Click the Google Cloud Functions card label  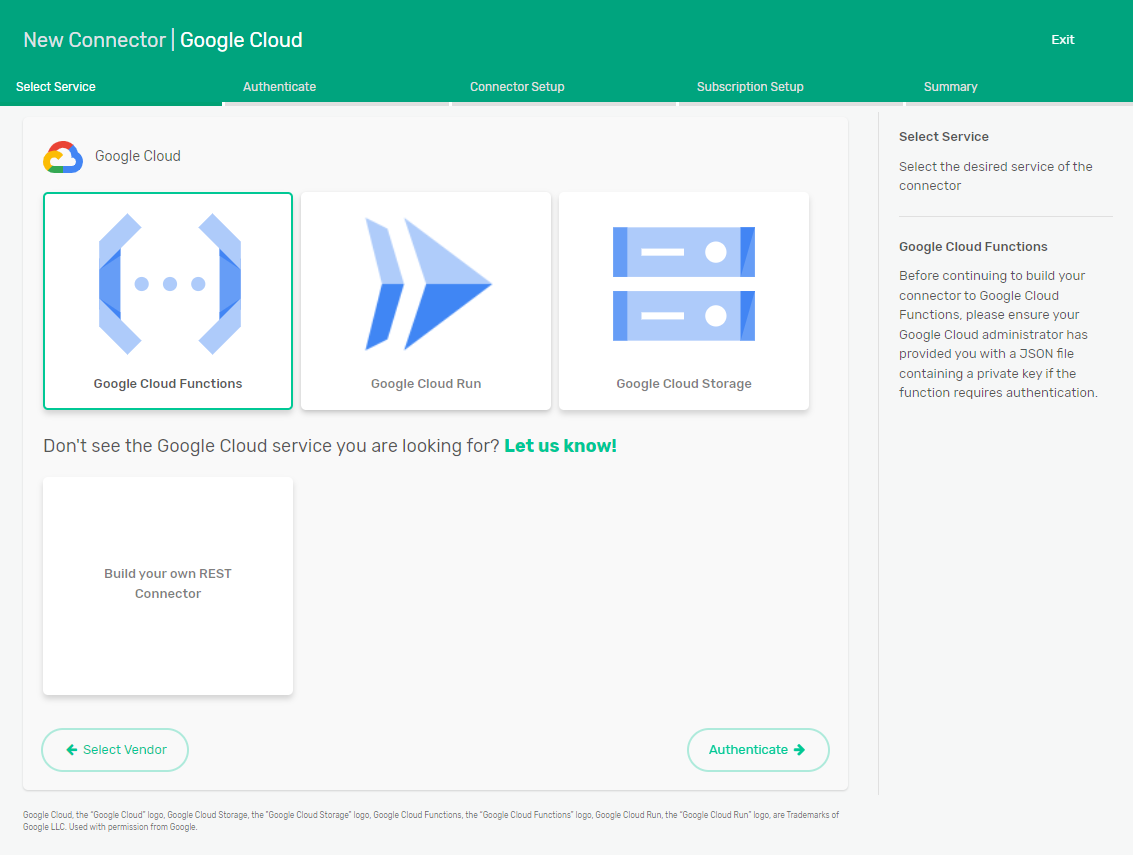click(168, 384)
